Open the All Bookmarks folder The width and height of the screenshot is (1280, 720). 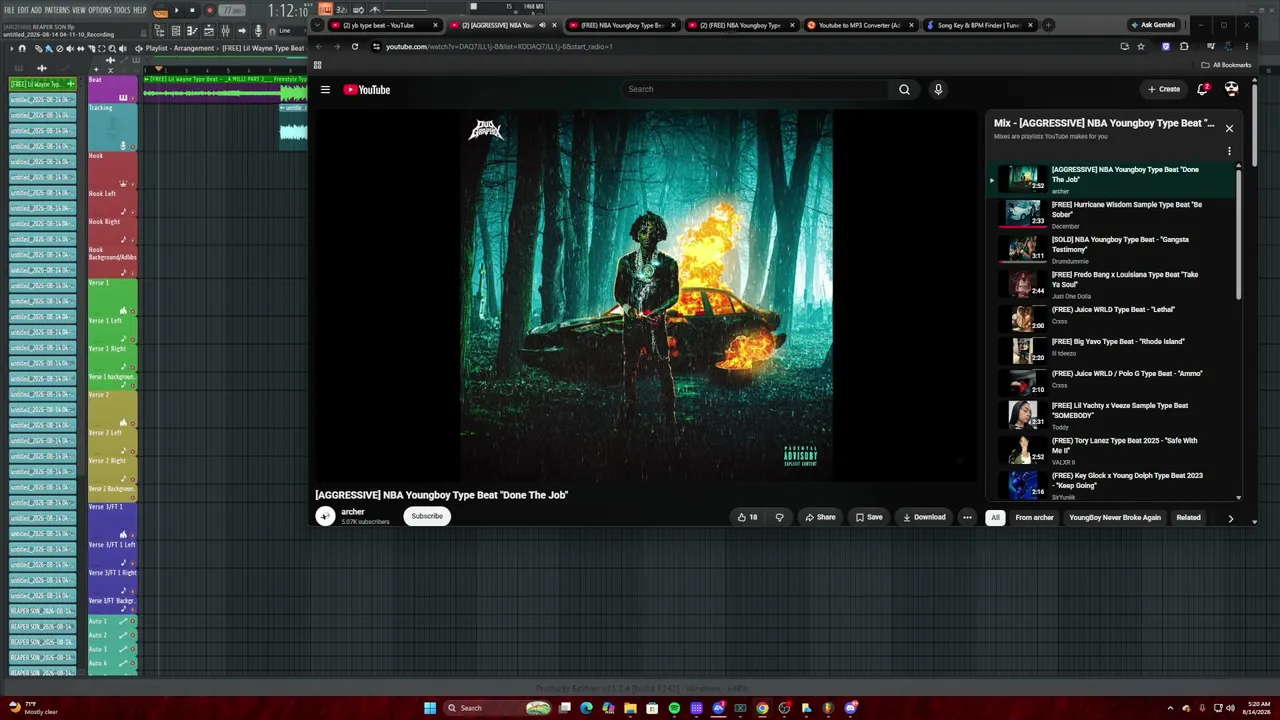[x=1226, y=65]
